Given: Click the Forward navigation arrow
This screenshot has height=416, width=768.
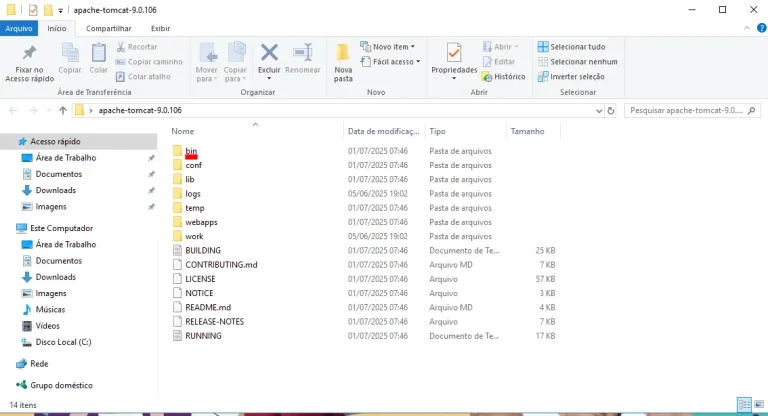Looking at the screenshot, I should point(33,111).
